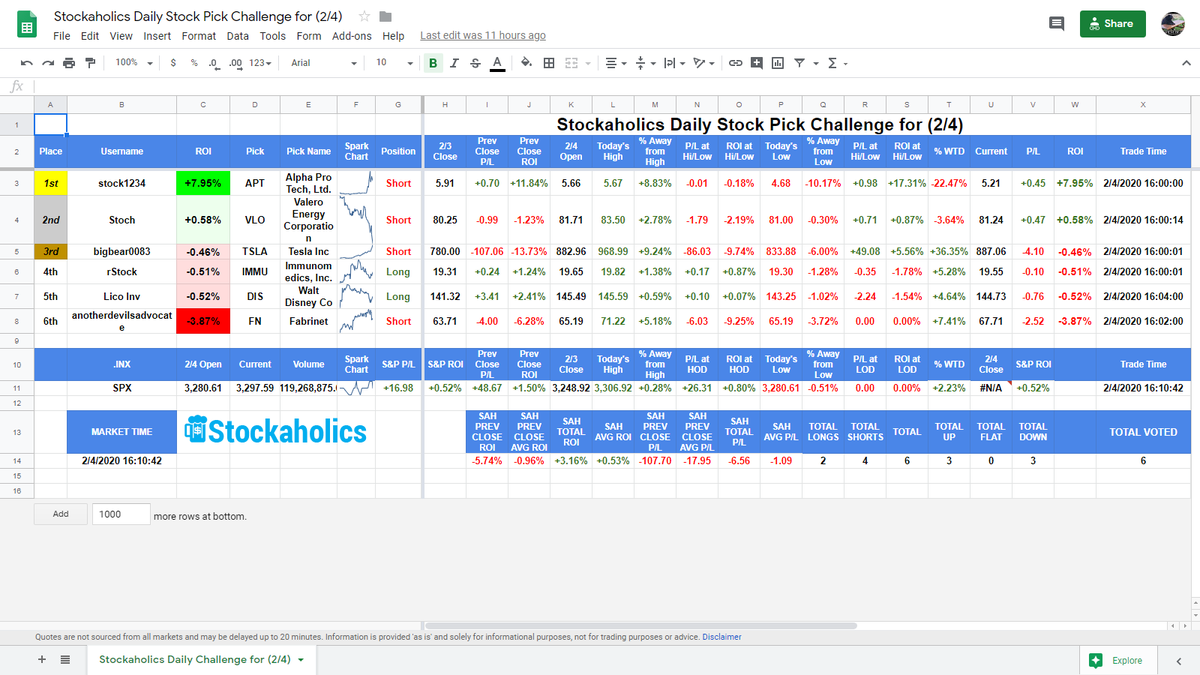The width and height of the screenshot is (1200, 675).
Task: Open the Edit menu
Action: coord(90,36)
